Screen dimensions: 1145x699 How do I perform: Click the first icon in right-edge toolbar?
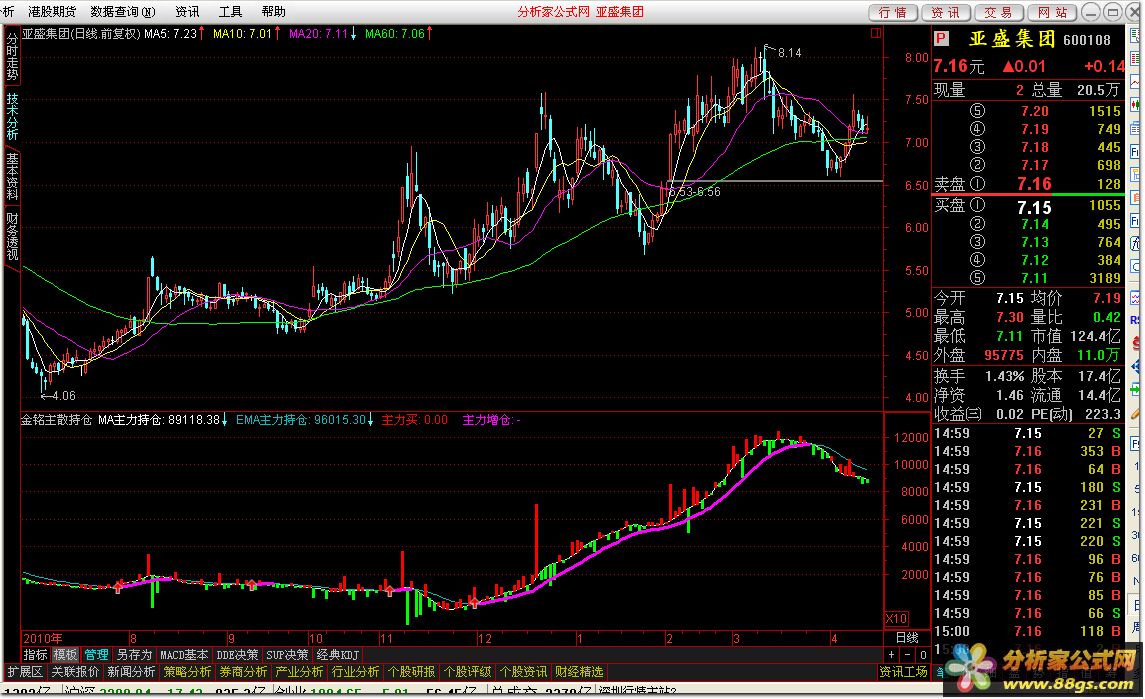click(1136, 34)
